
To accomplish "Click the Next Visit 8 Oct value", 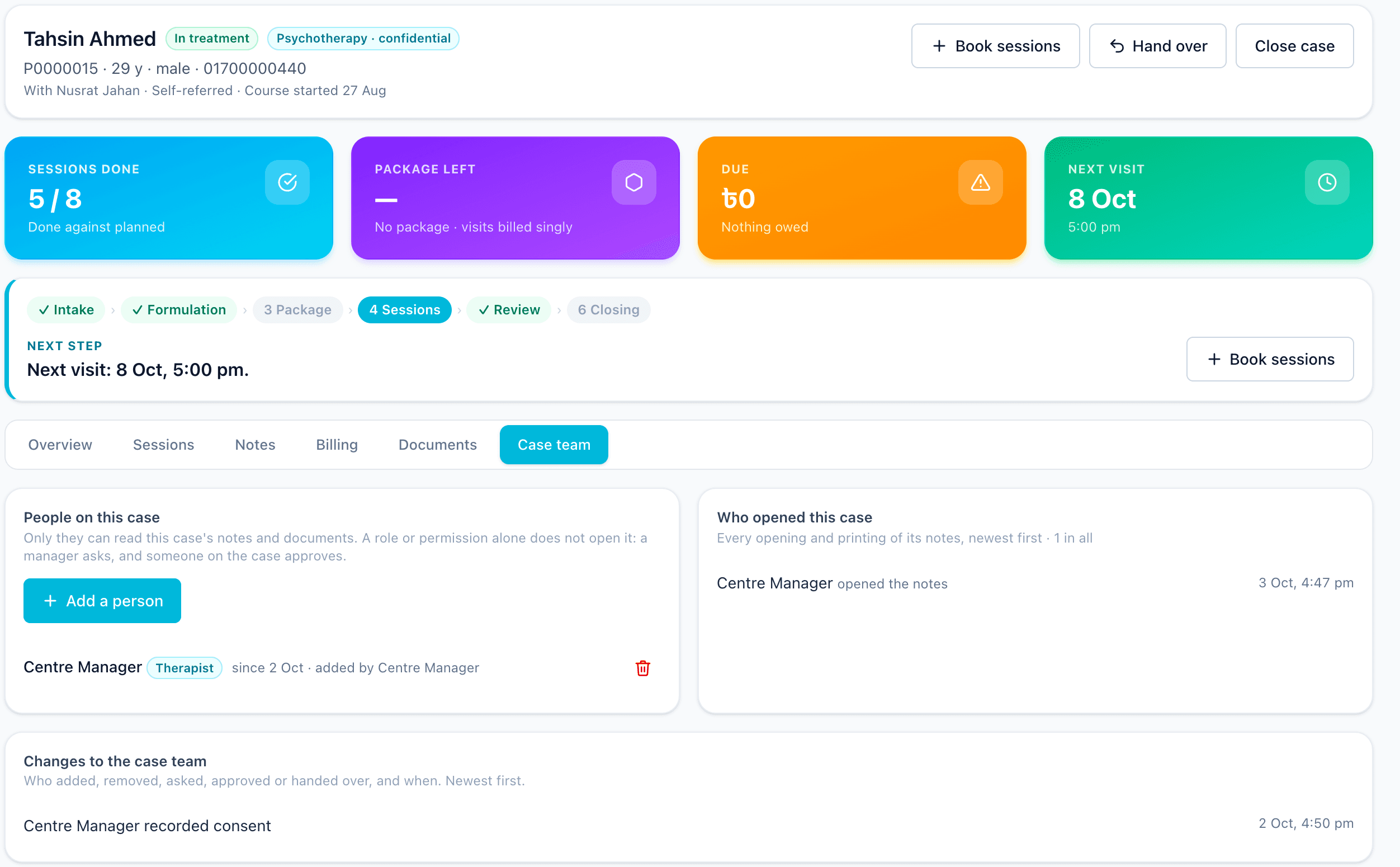I will (x=1102, y=199).
